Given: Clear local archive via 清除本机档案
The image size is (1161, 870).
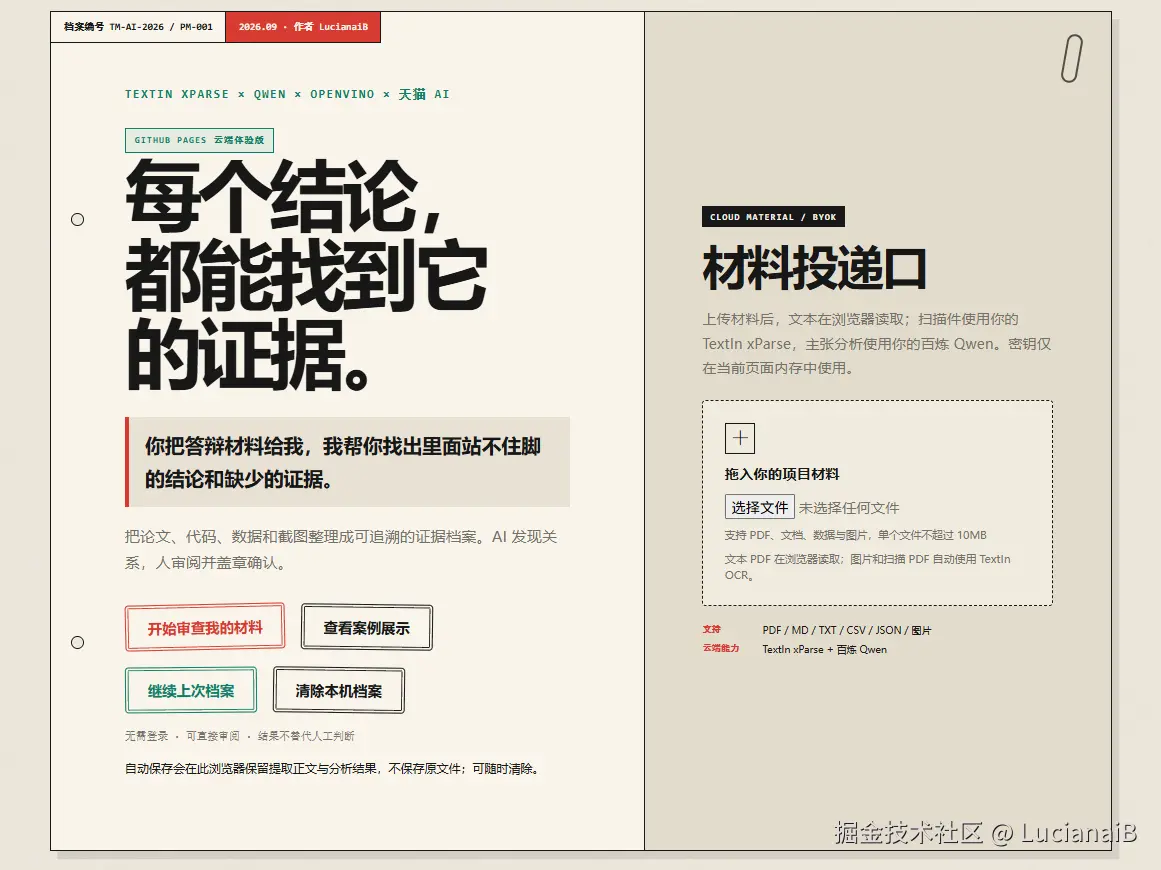Looking at the screenshot, I should tap(339, 690).
